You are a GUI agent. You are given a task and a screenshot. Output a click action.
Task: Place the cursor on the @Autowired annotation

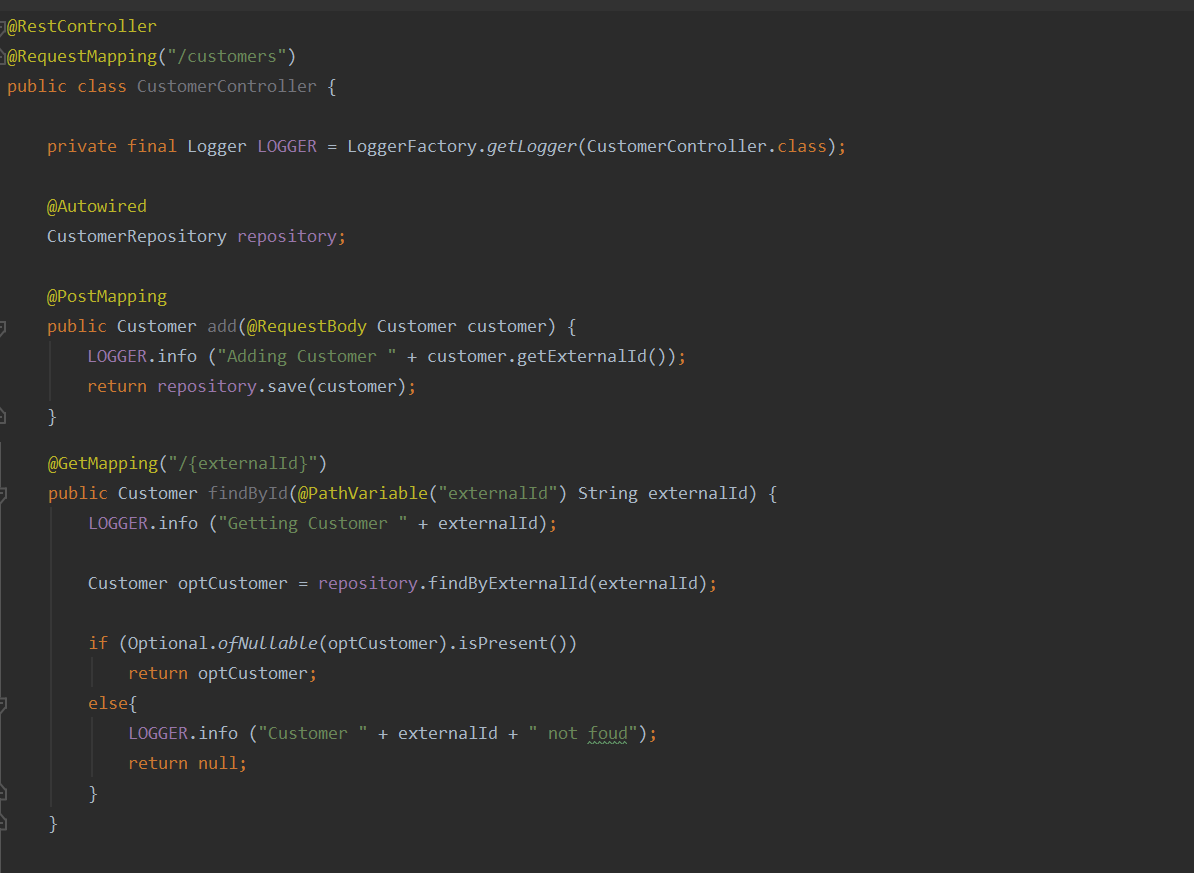tap(97, 206)
